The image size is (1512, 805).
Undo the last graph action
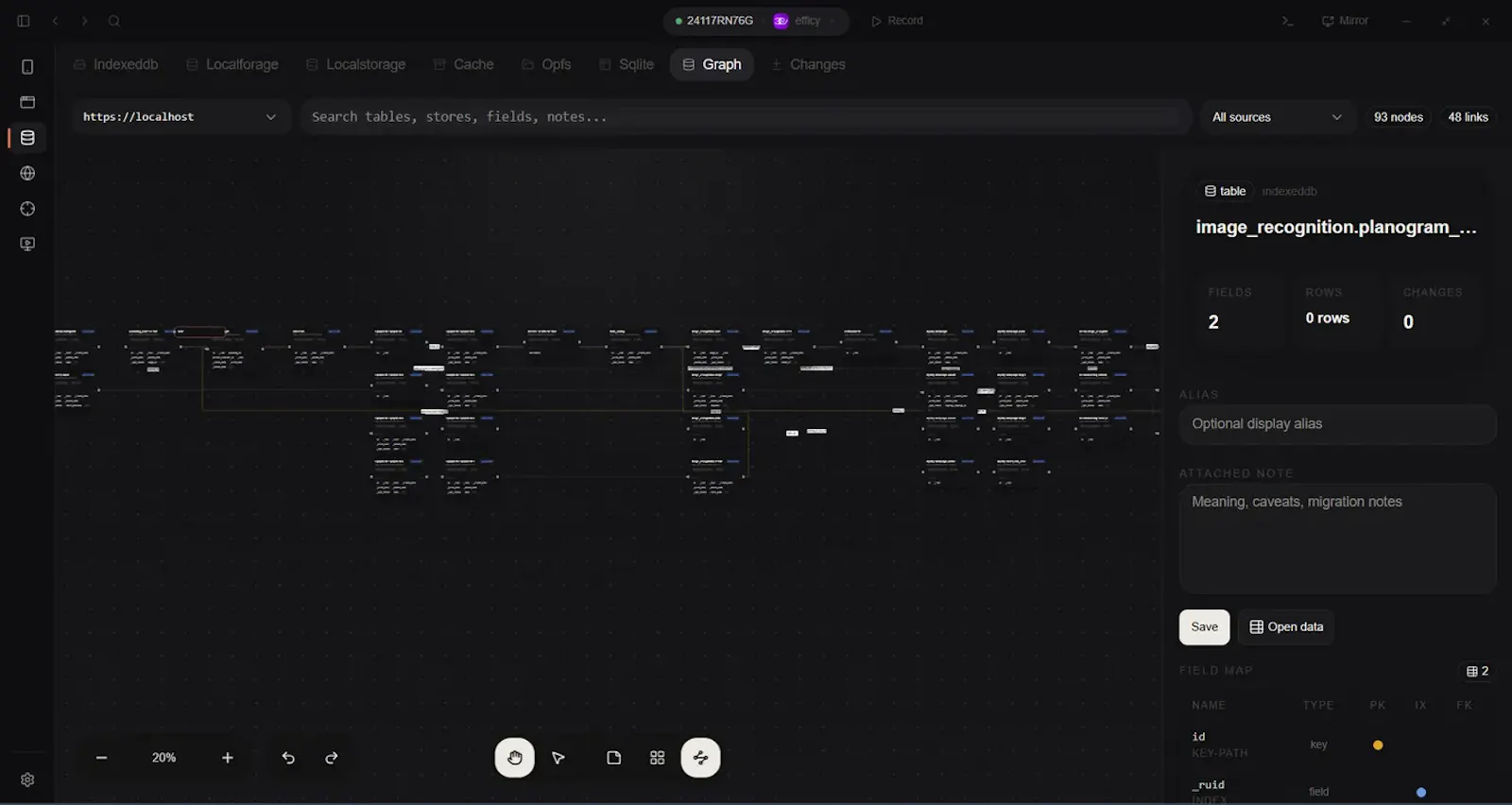pos(288,758)
